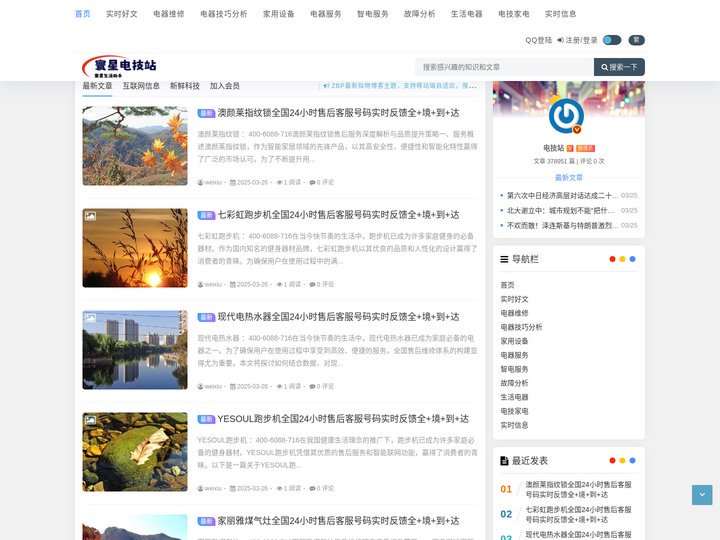Screen dimensions: 720x540
Task: Select 电技家电 in top navigation
Action: click(514, 14)
